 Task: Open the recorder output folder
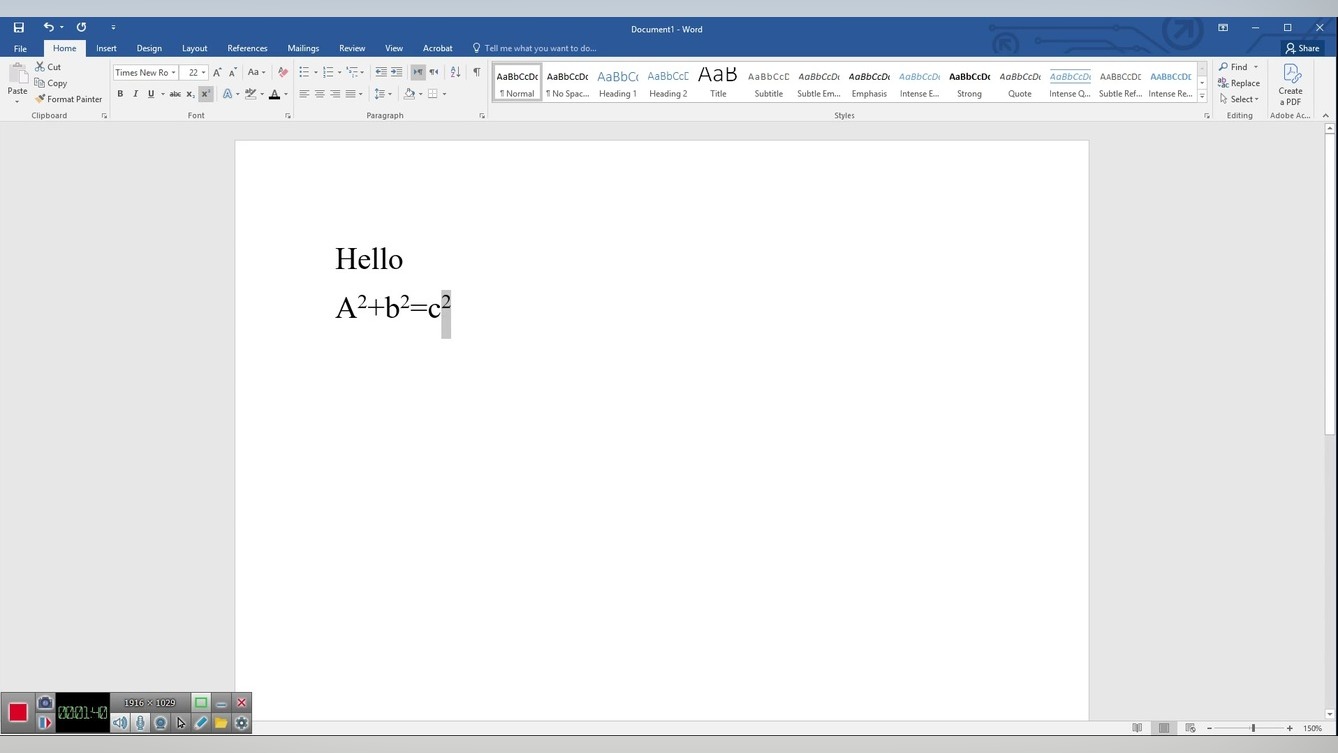(x=221, y=723)
